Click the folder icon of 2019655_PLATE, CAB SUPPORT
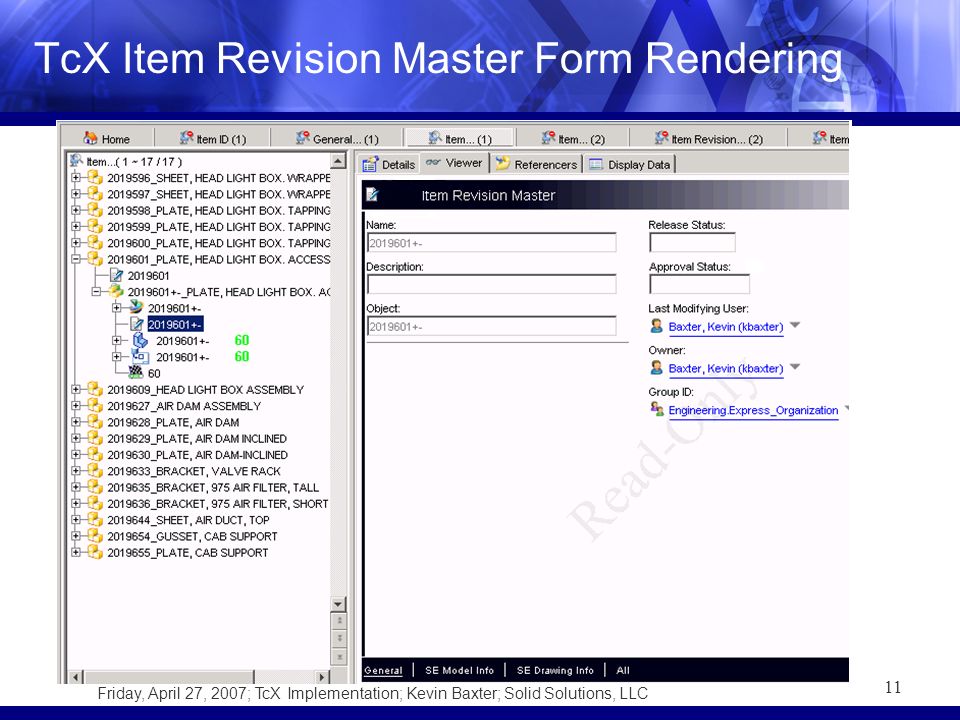The width and height of the screenshot is (960, 720). pos(95,552)
